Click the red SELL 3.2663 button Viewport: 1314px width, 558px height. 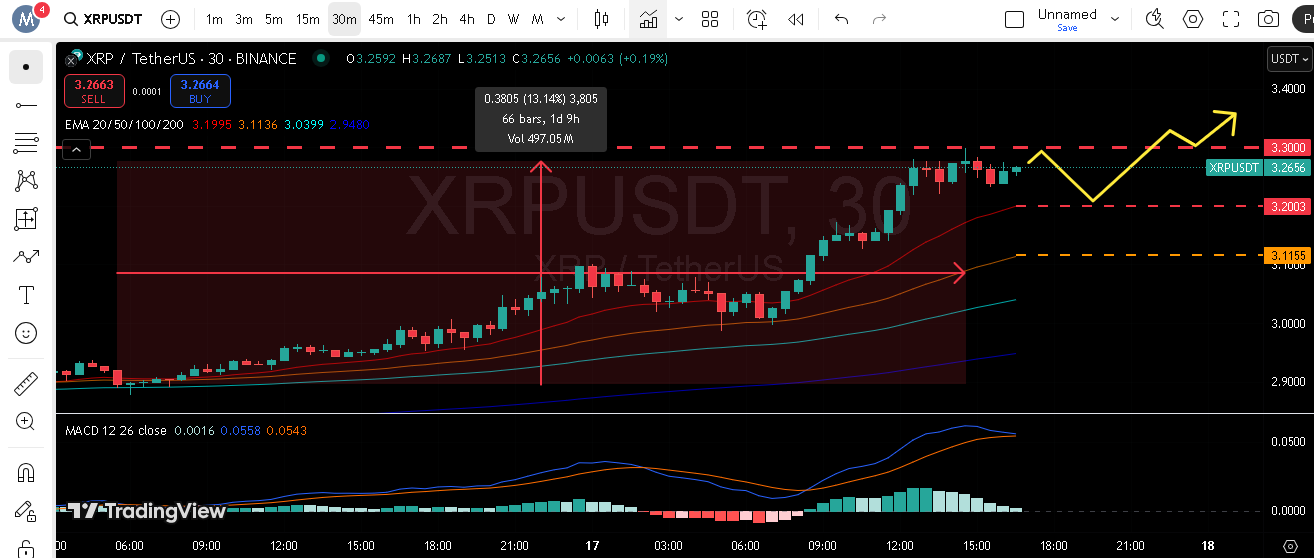94,91
